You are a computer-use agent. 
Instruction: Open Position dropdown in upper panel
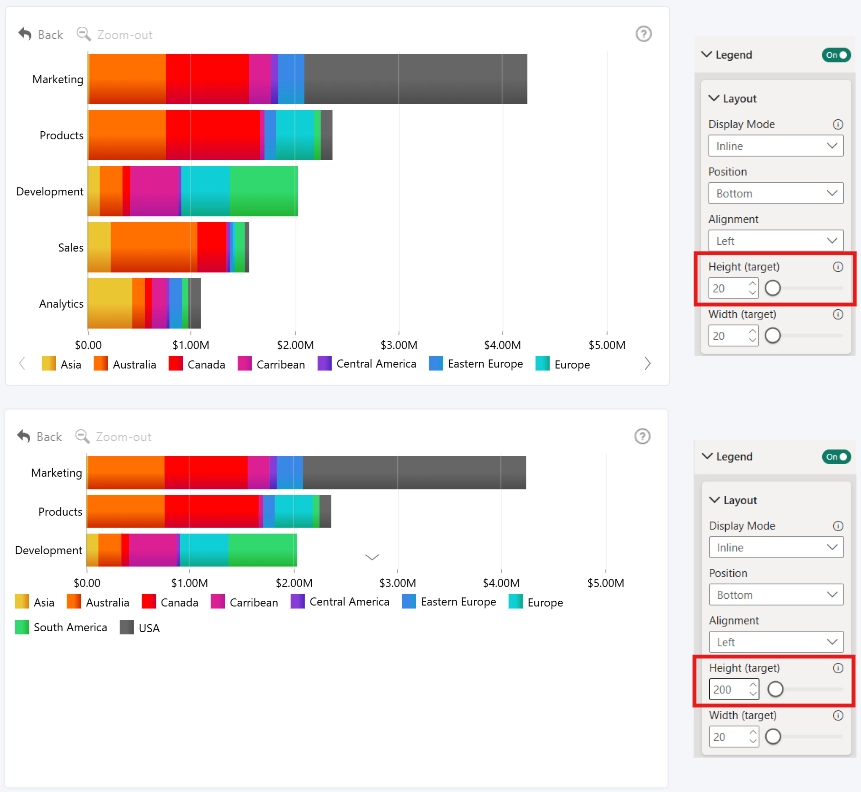point(775,193)
